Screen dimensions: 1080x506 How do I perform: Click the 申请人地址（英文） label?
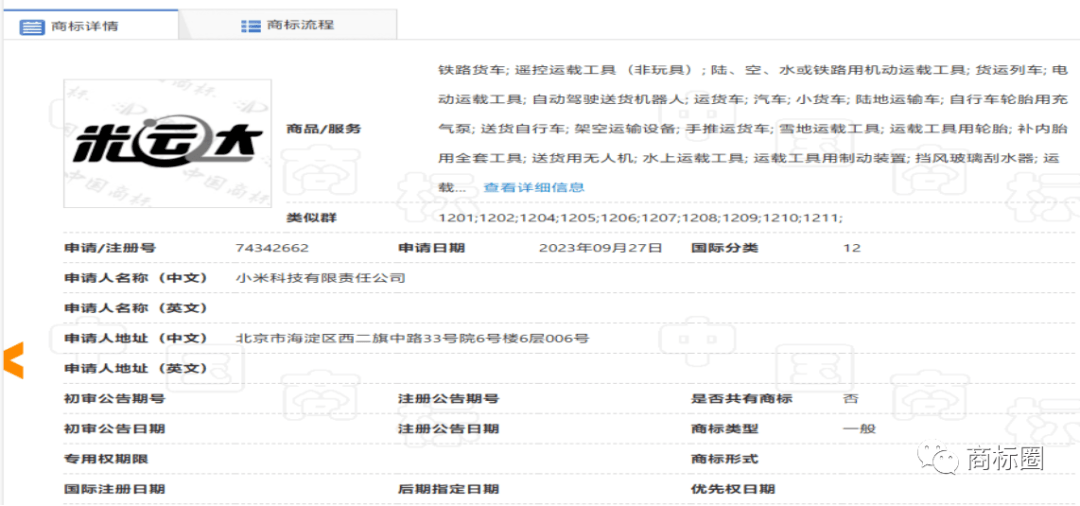136,368
